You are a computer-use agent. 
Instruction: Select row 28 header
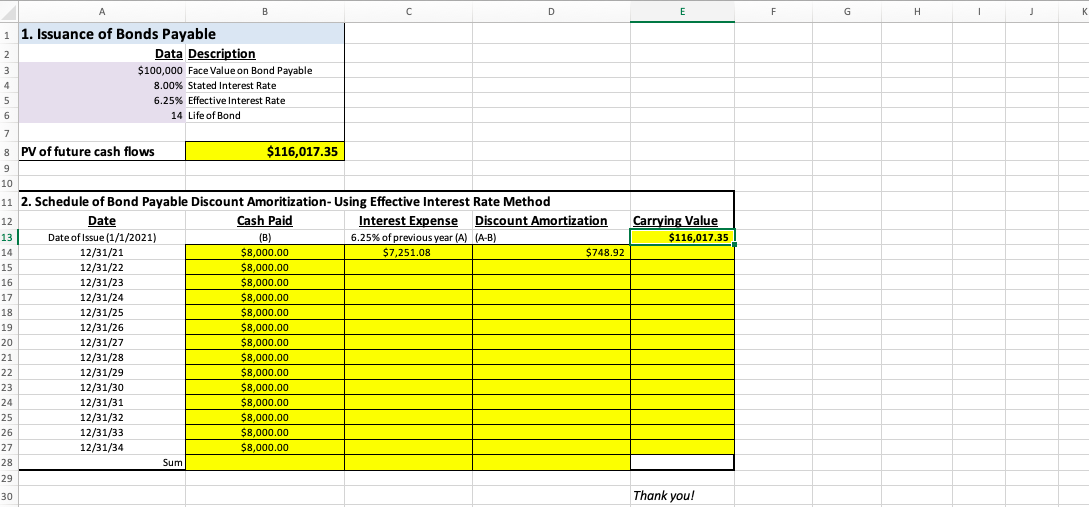coord(9,463)
